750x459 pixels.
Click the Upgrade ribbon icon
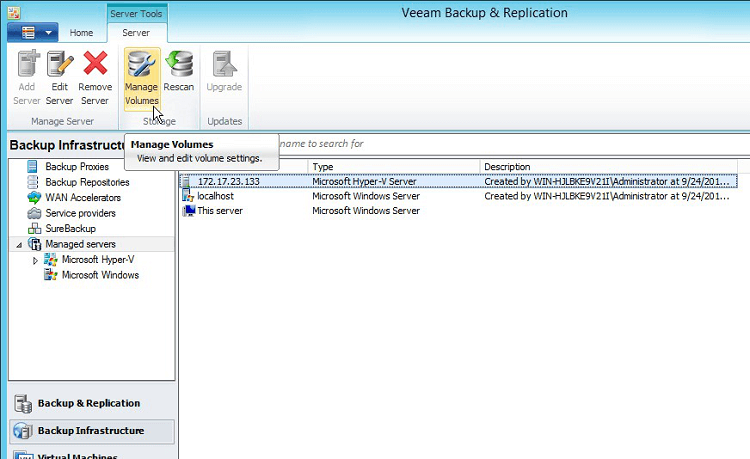click(224, 64)
